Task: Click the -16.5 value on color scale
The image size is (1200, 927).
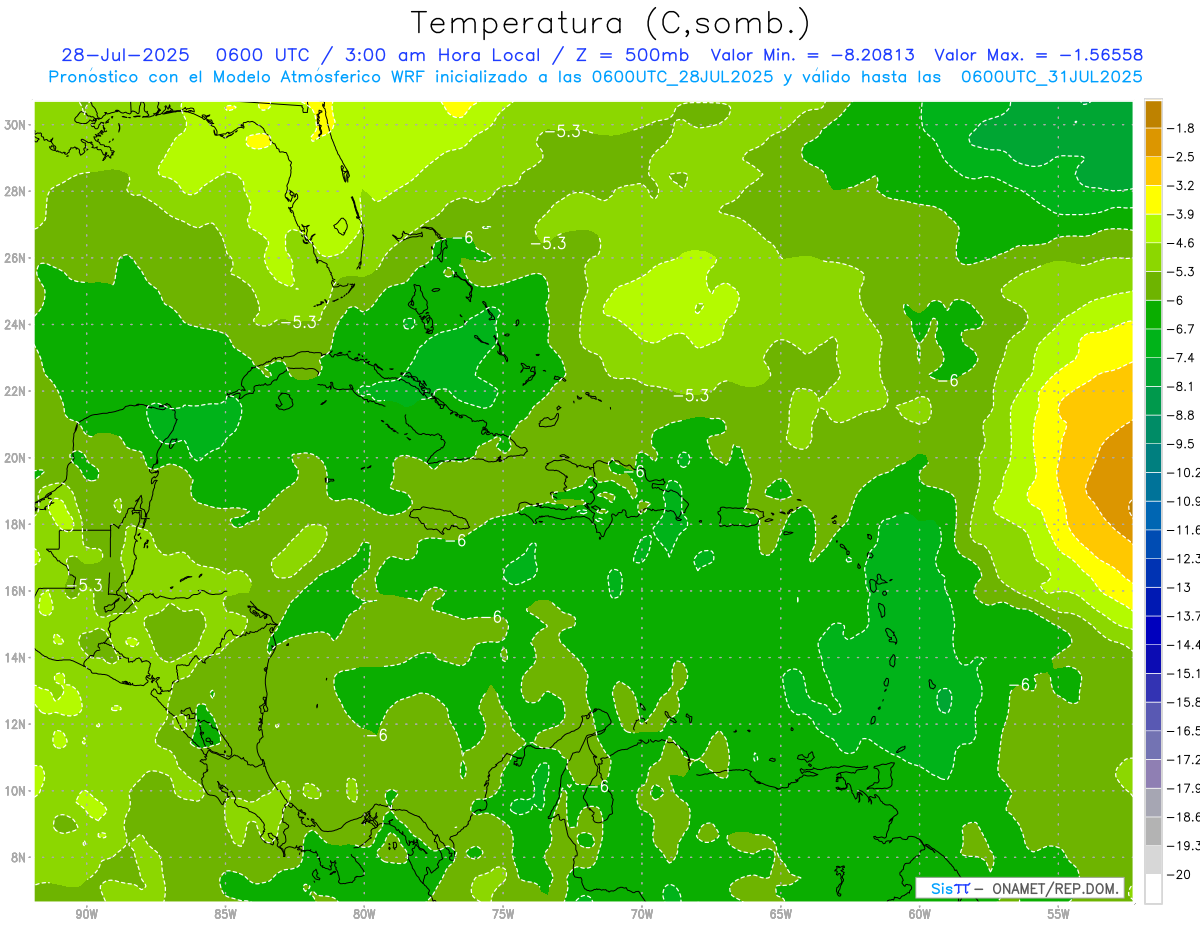Action: coord(1183,731)
